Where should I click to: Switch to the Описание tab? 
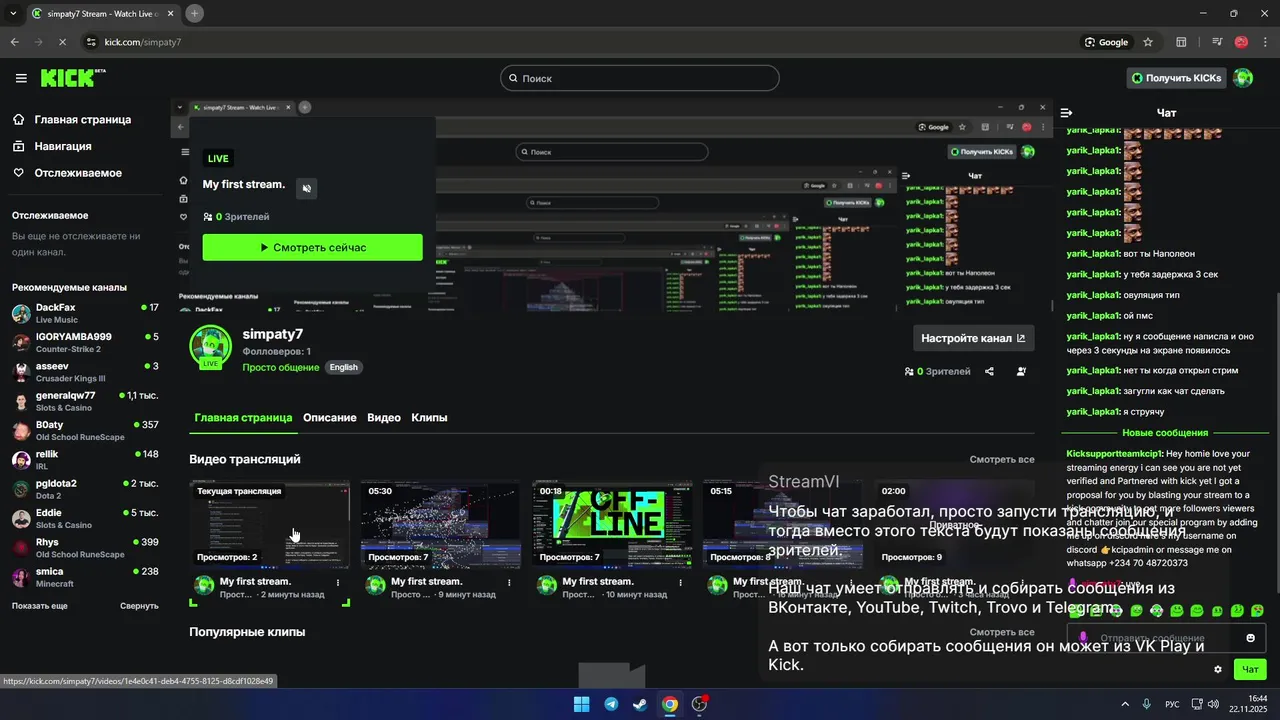click(330, 418)
